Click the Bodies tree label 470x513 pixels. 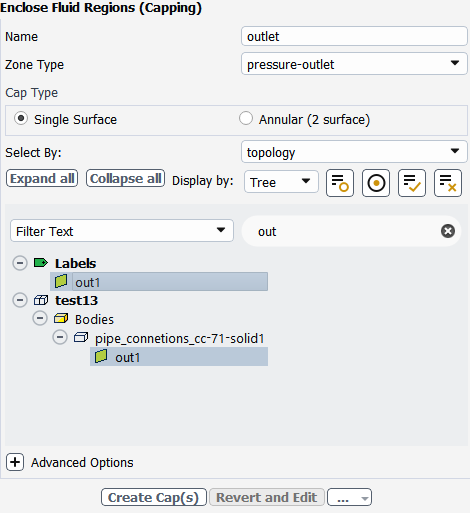(x=94, y=319)
